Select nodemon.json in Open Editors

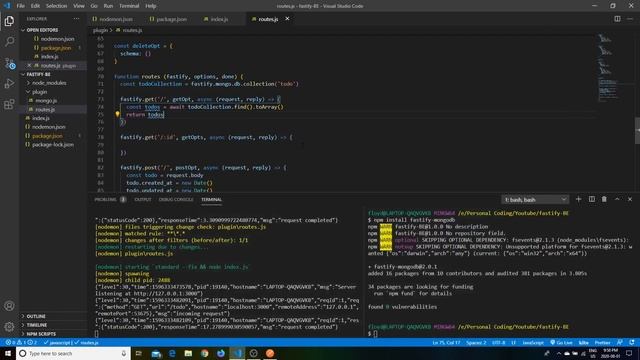pyautogui.click(x=57, y=39)
